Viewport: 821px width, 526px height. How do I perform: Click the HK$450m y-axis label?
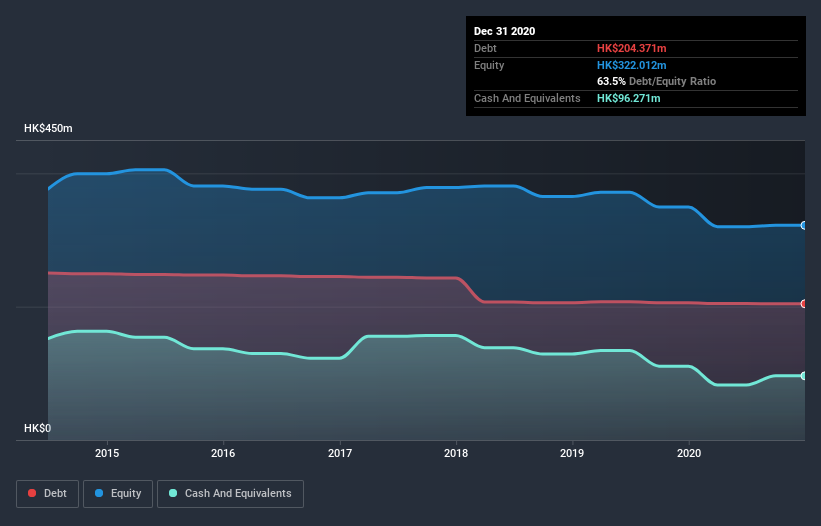point(48,128)
